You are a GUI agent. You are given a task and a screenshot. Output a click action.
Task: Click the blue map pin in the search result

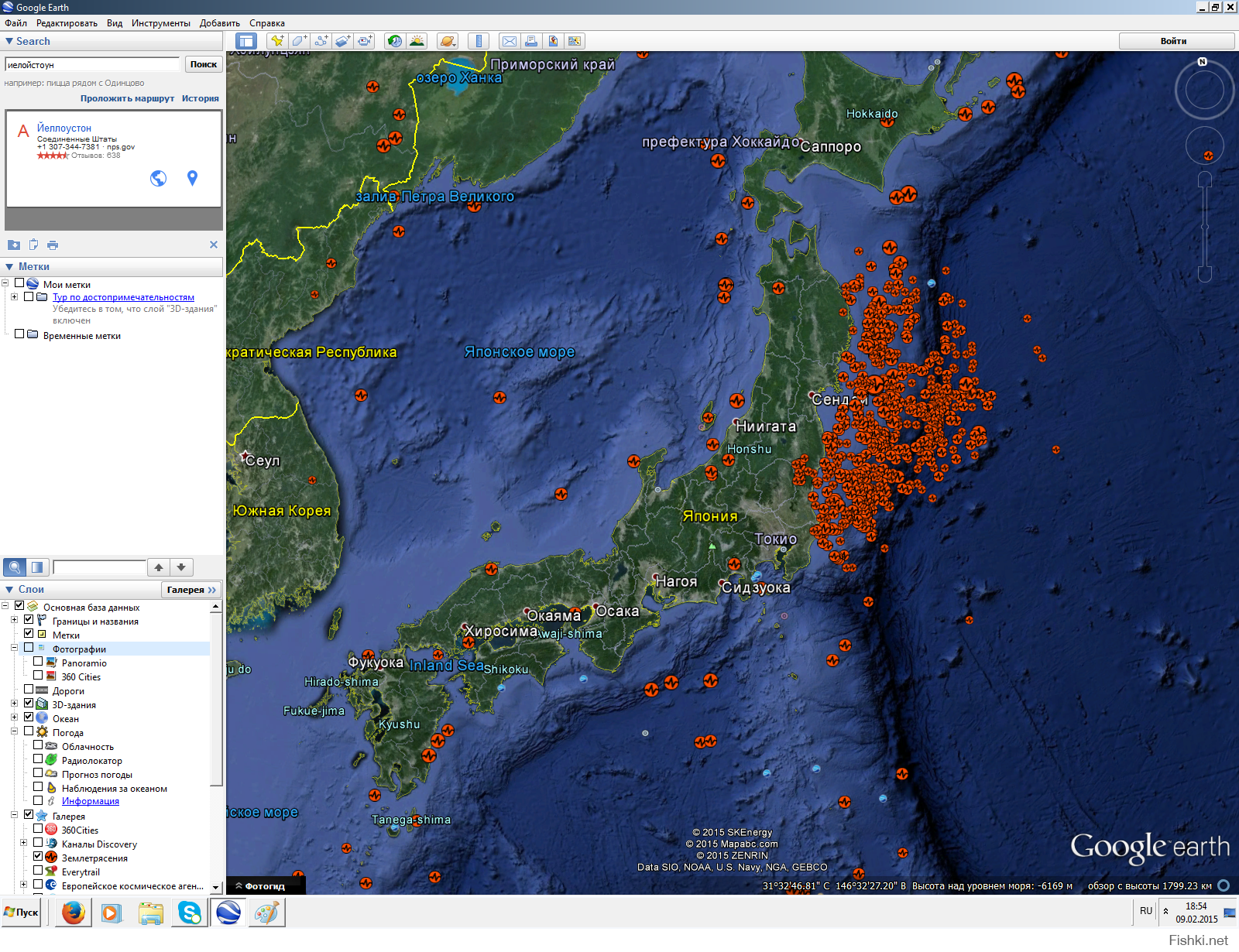[x=192, y=178]
